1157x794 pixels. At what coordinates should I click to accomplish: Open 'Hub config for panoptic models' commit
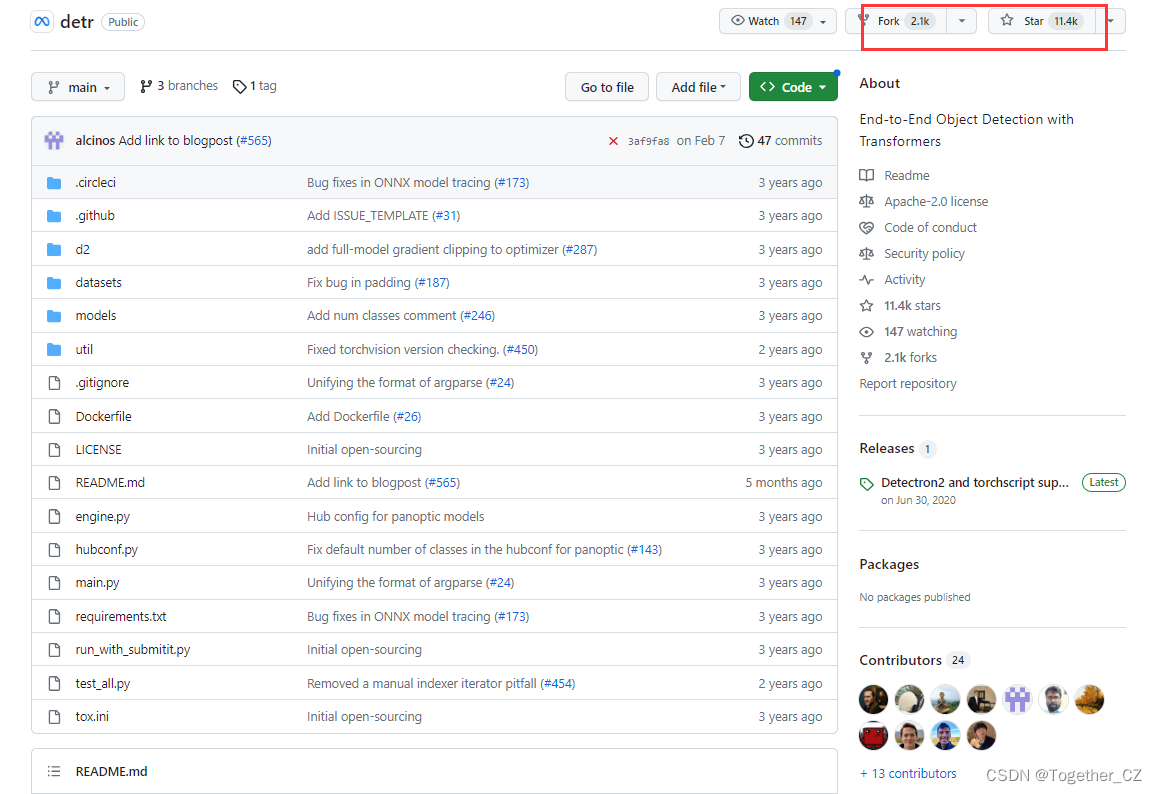(396, 517)
